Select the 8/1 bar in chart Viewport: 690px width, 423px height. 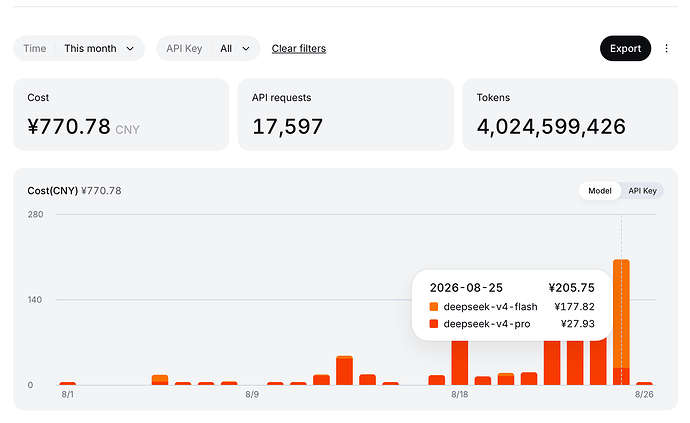[68, 383]
